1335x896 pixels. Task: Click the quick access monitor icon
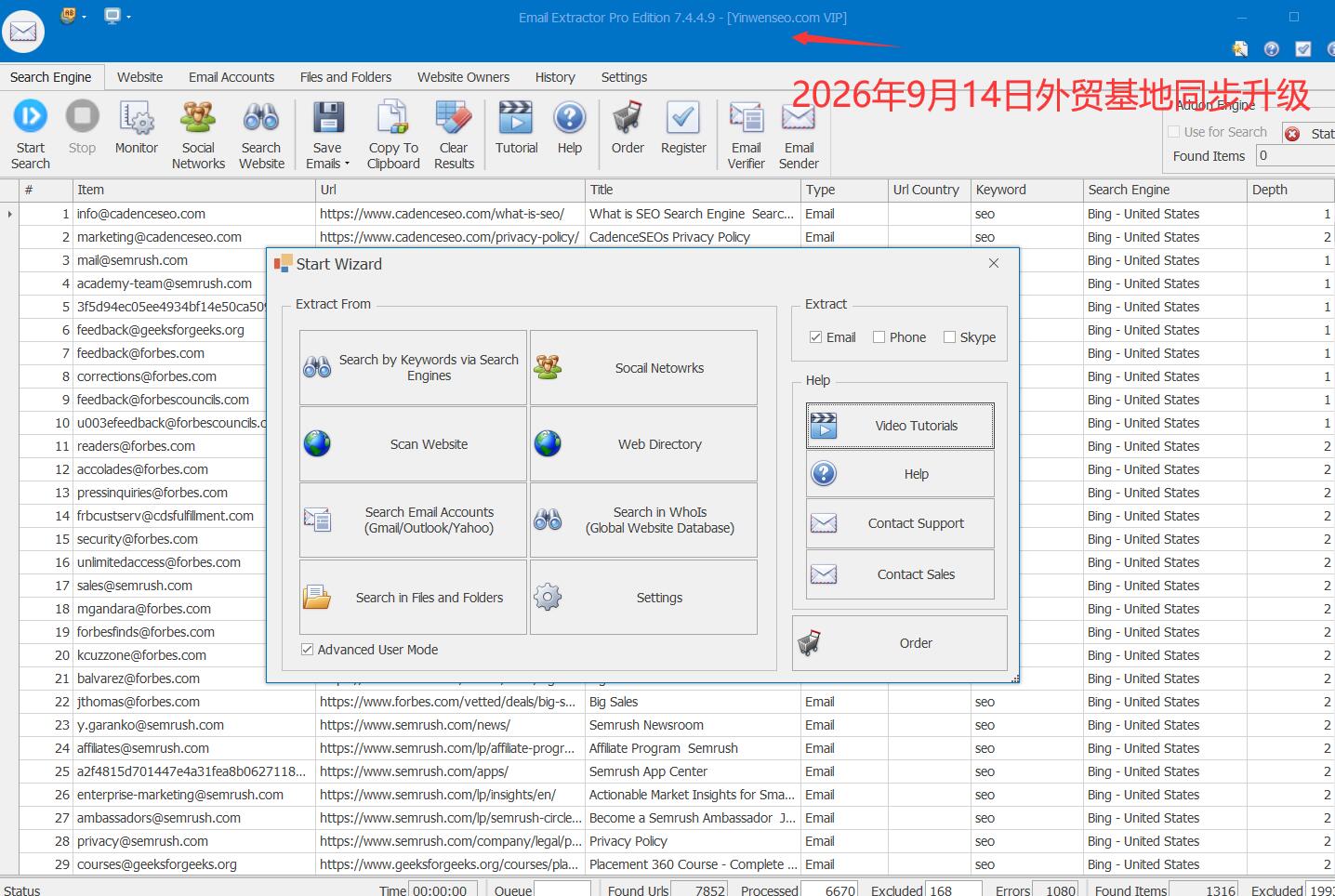112,15
